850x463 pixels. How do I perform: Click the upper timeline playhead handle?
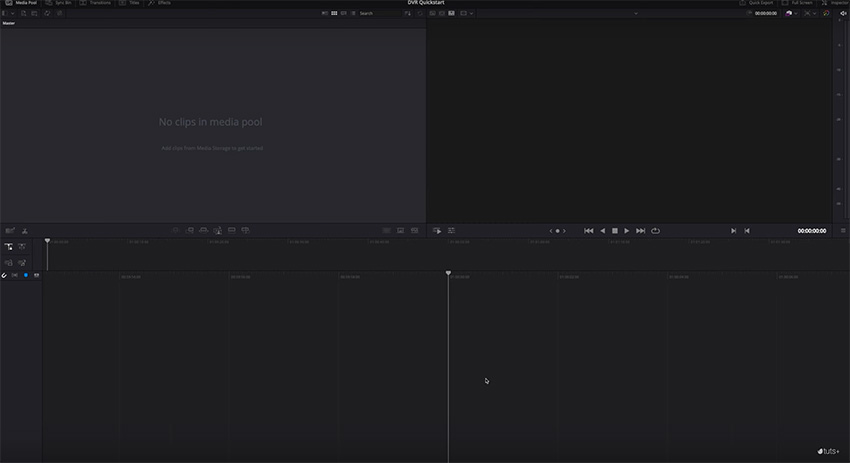tap(47, 241)
